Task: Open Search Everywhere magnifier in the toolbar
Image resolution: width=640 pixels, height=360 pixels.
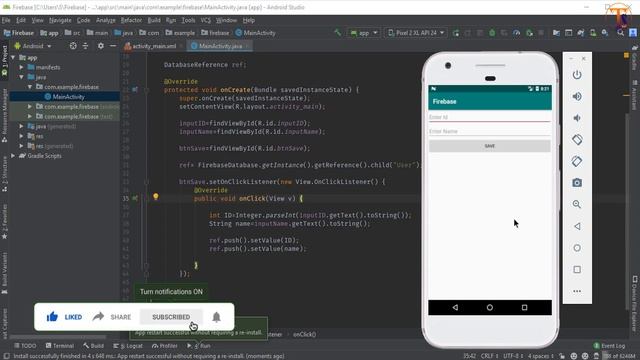Action: pyautogui.click(x=620, y=33)
